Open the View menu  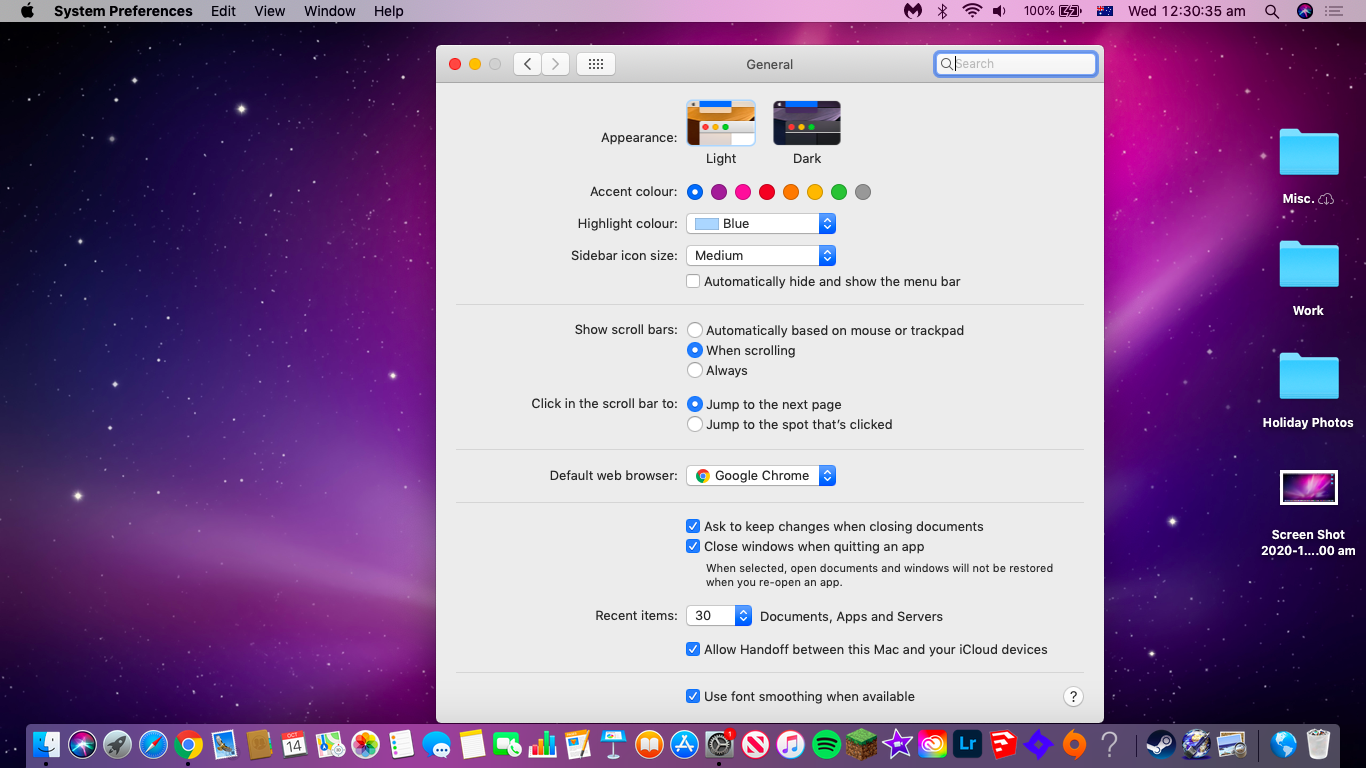pyautogui.click(x=269, y=11)
